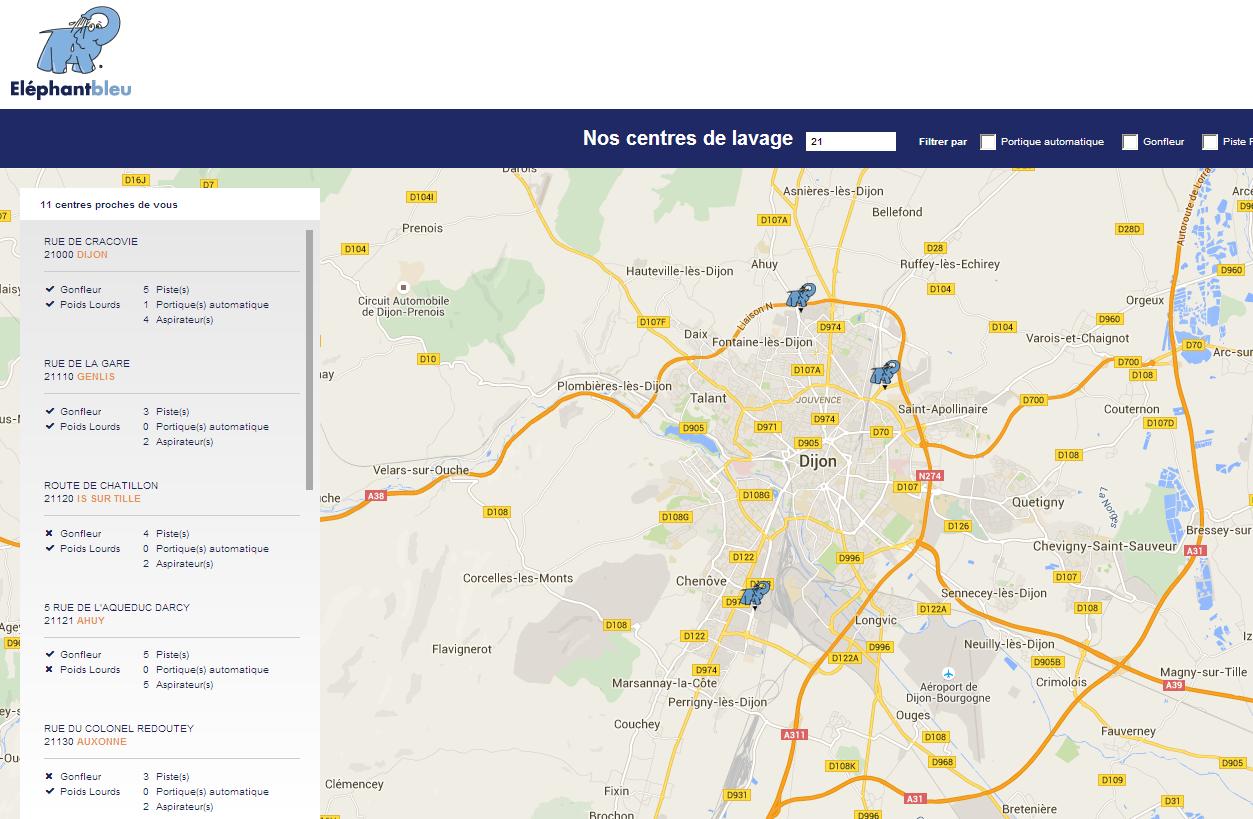Click the postal code search field
The image size is (1253, 819).
pos(851,142)
